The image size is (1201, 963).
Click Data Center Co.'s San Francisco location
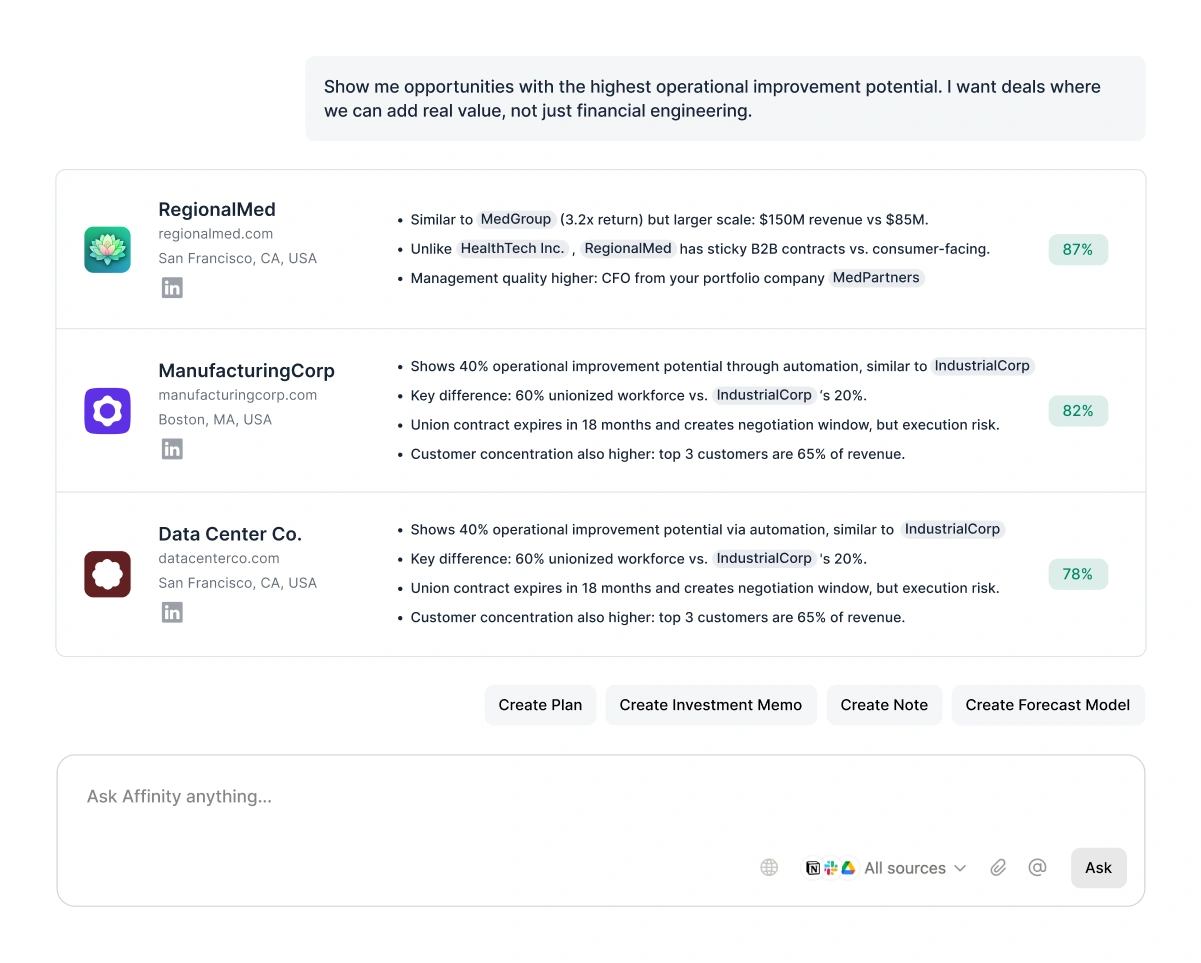pyautogui.click(x=238, y=583)
